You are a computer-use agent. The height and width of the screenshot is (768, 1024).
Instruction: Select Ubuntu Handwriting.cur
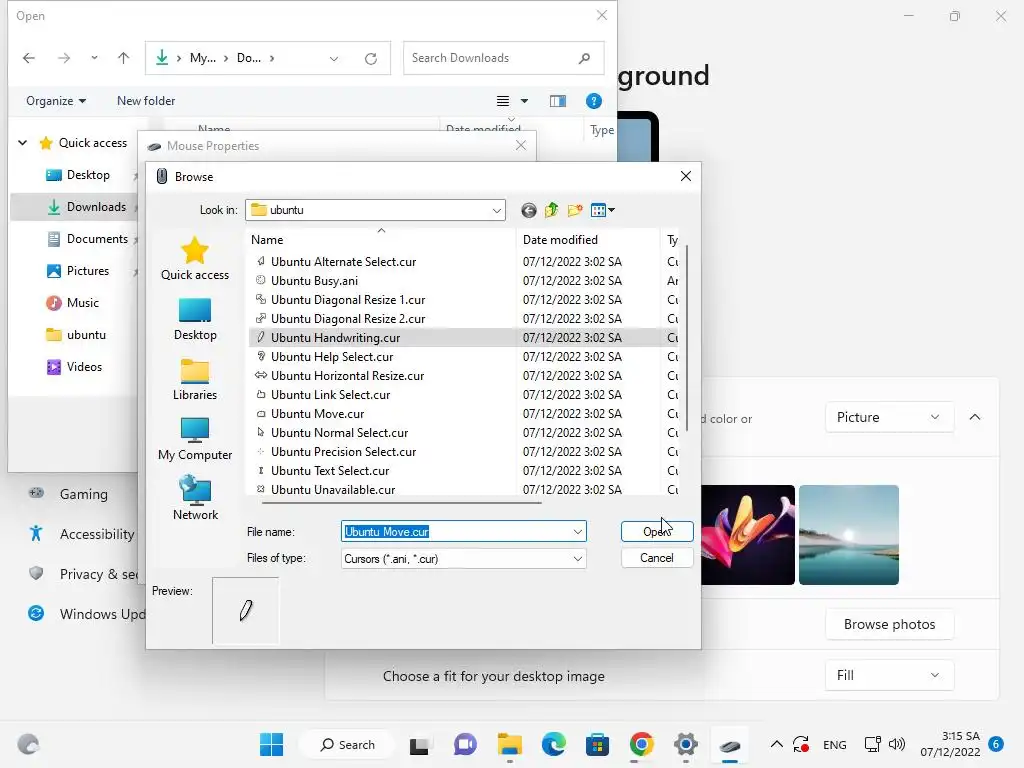[x=336, y=338]
